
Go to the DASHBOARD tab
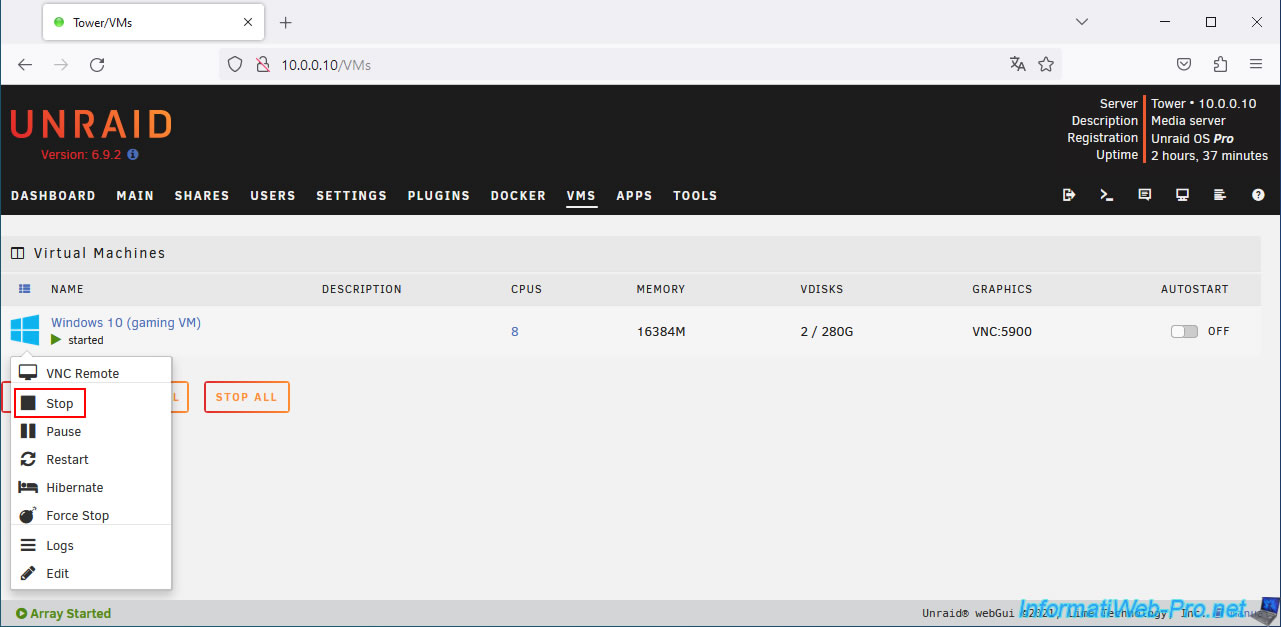(x=53, y=196)
